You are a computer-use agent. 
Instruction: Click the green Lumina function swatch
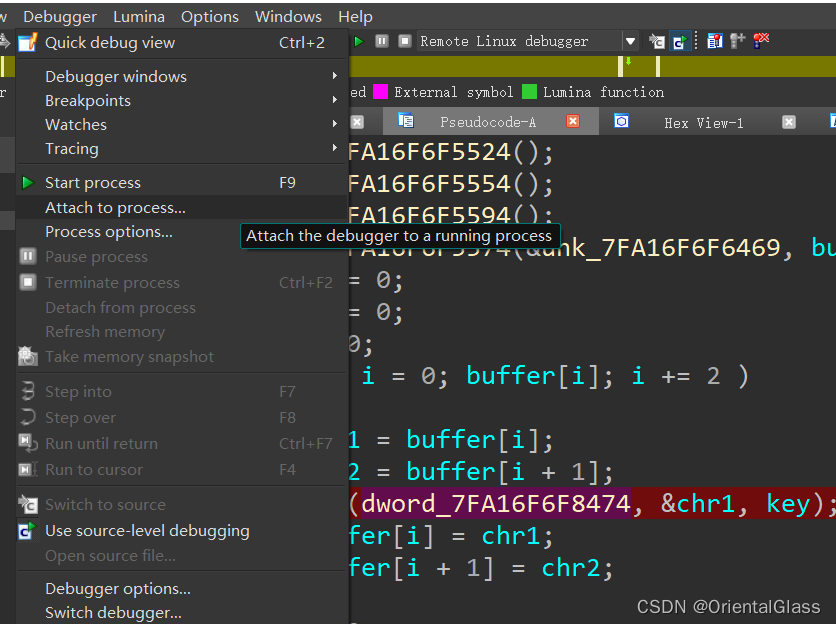pyautogui.click(x=529, y=92)
